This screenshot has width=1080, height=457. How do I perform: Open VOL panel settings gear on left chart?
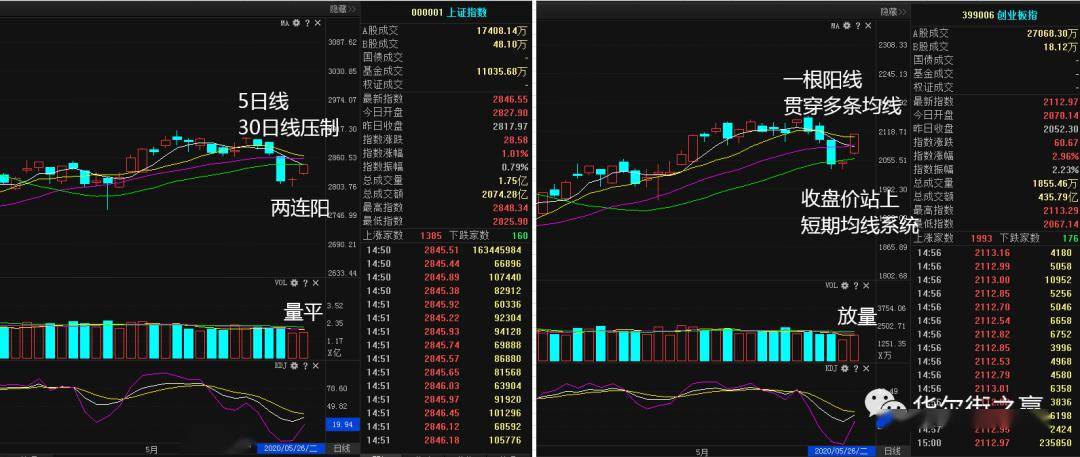(x=295, y=284)
